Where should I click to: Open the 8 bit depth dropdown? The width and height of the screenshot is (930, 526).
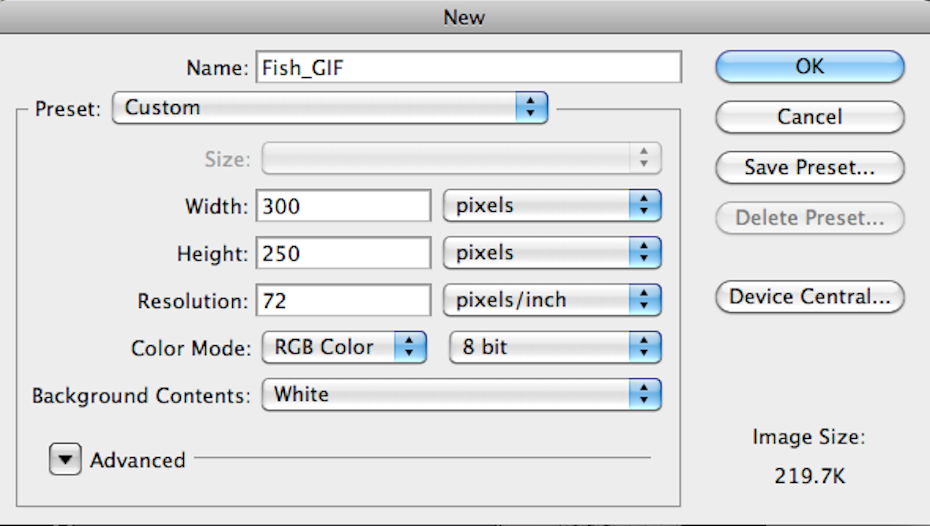pos(556,347)
